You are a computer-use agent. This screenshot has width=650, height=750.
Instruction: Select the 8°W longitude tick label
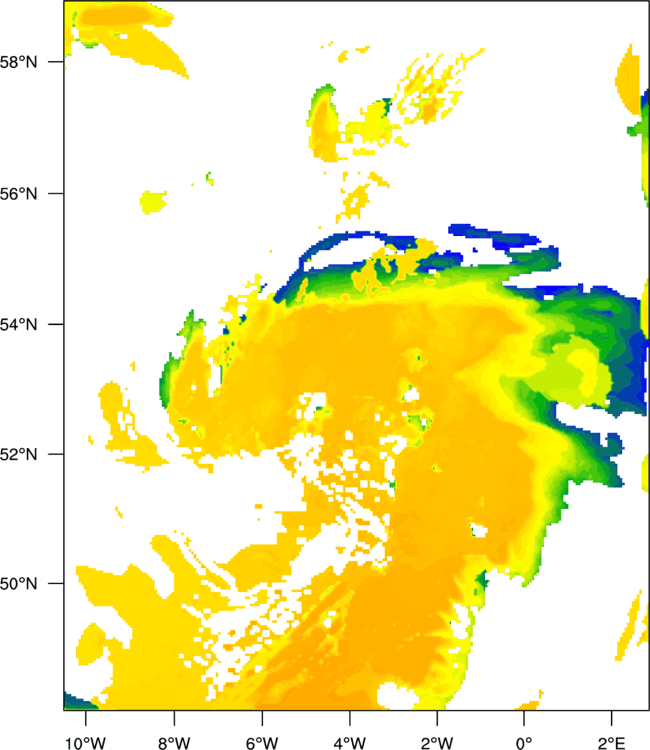point(174,741)
